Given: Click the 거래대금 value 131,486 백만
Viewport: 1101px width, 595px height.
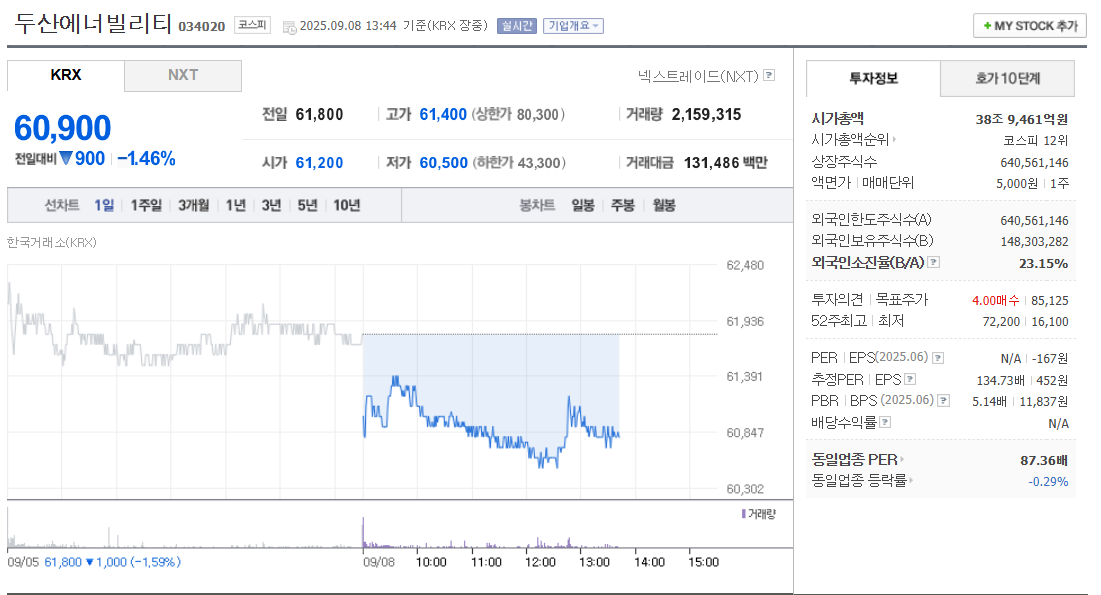Looking at the screenshot, I should coord(725,163).
